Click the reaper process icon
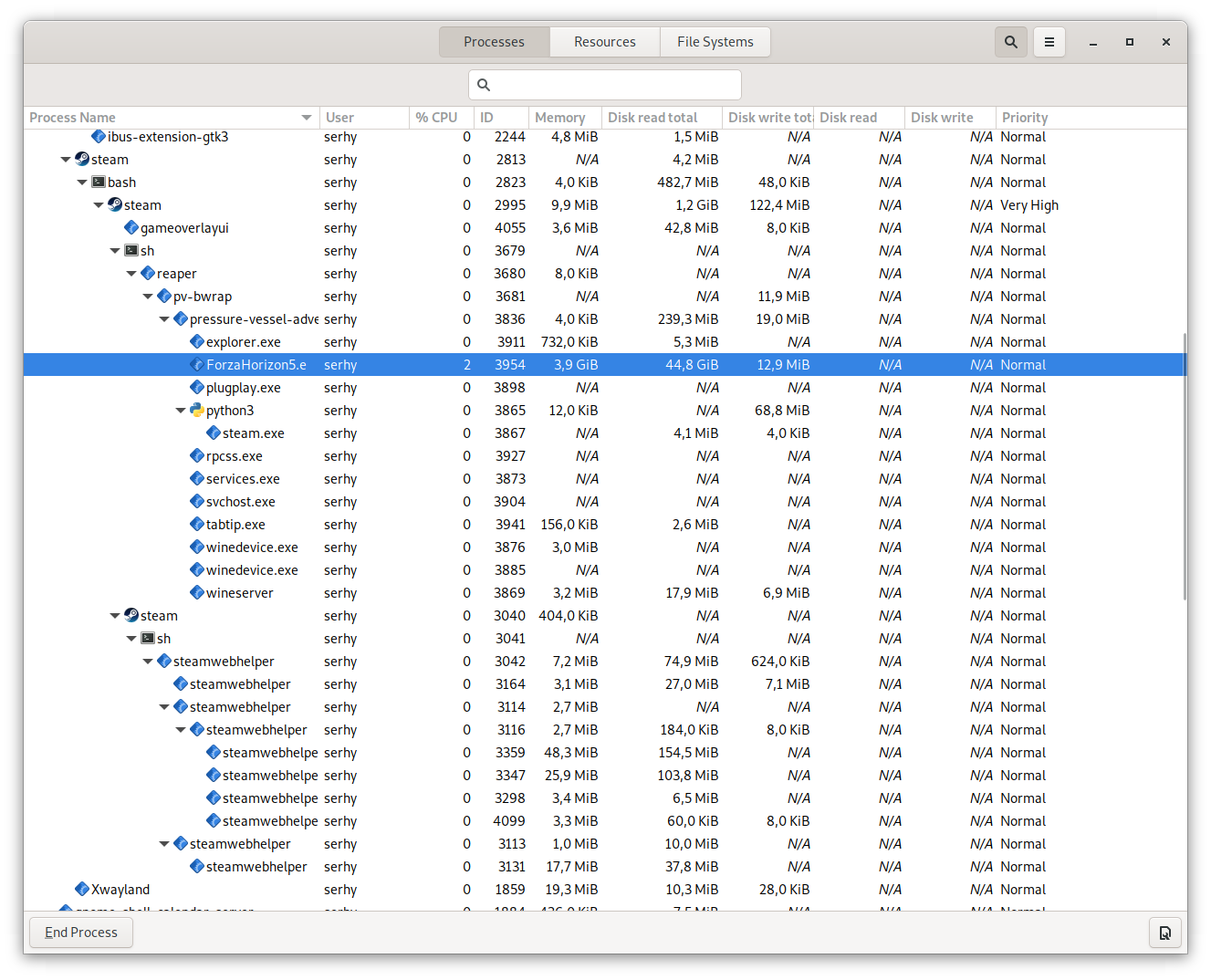This screenshot has width=1211, height=980. [148, 274]
